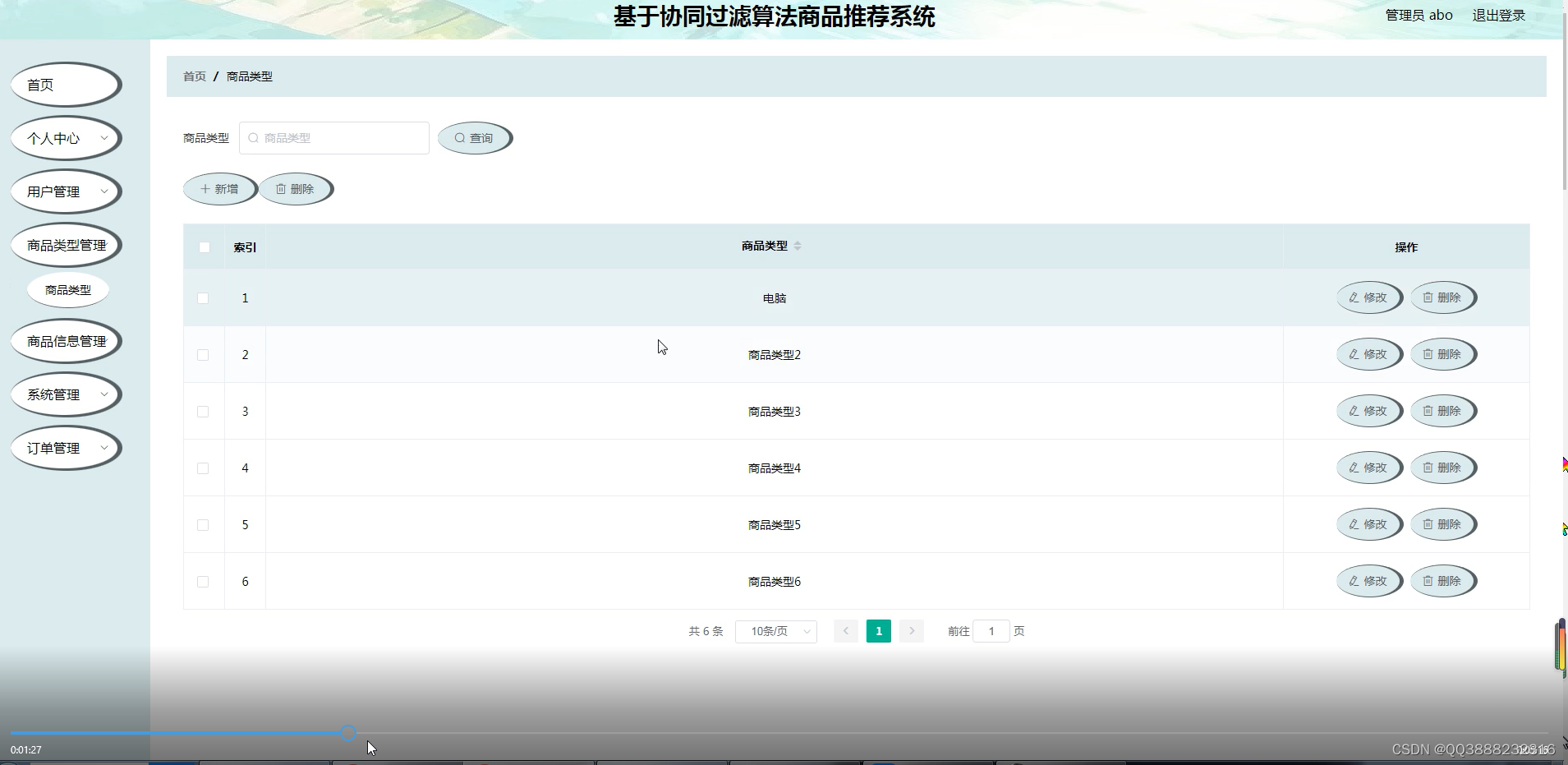The width and height of the screenshot is (1568, 765).
Task: Click 删除 for 商品类型4 row
Action: point(1443,468)
